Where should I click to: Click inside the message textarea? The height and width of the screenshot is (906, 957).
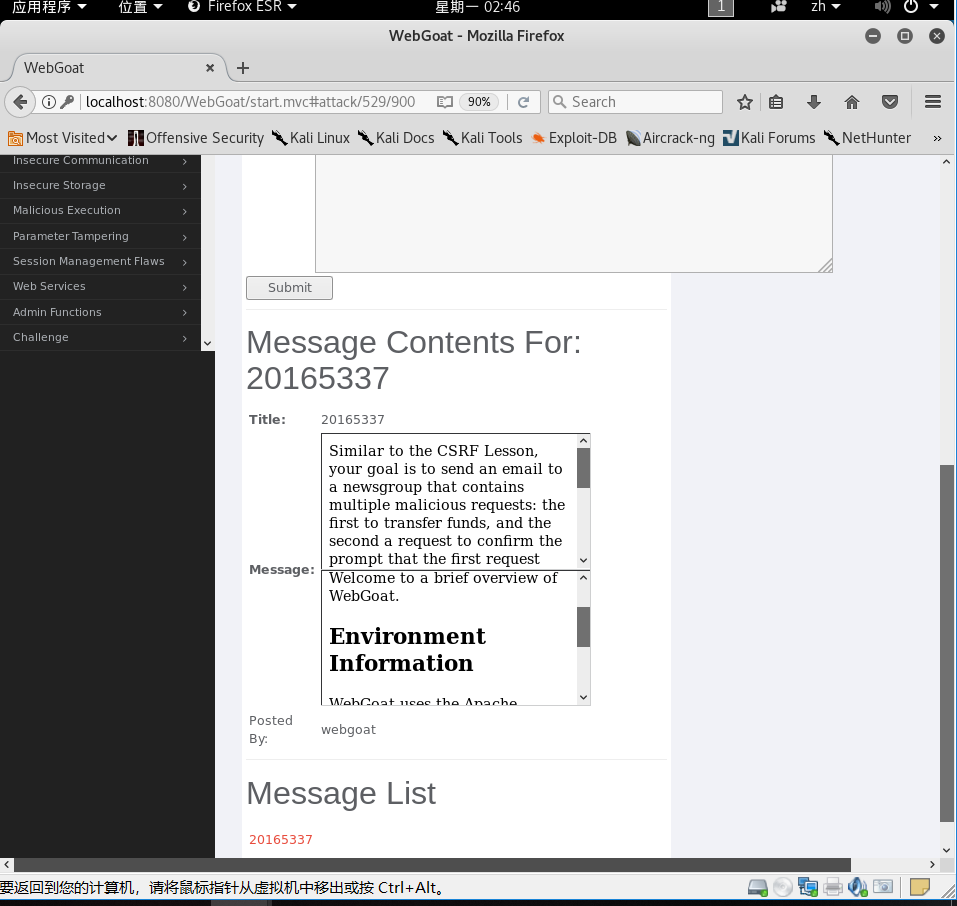coord(574,213)
